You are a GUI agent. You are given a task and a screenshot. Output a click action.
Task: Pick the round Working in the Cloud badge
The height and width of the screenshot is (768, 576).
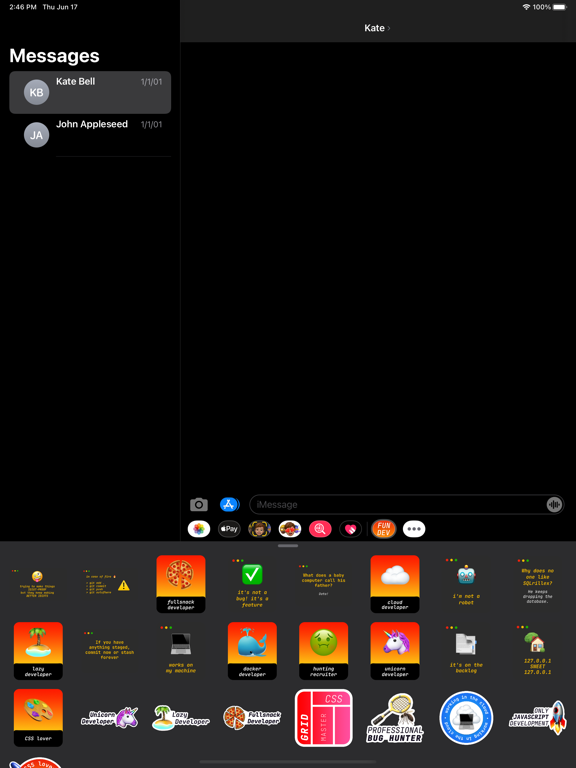click(x=466, y=718)
